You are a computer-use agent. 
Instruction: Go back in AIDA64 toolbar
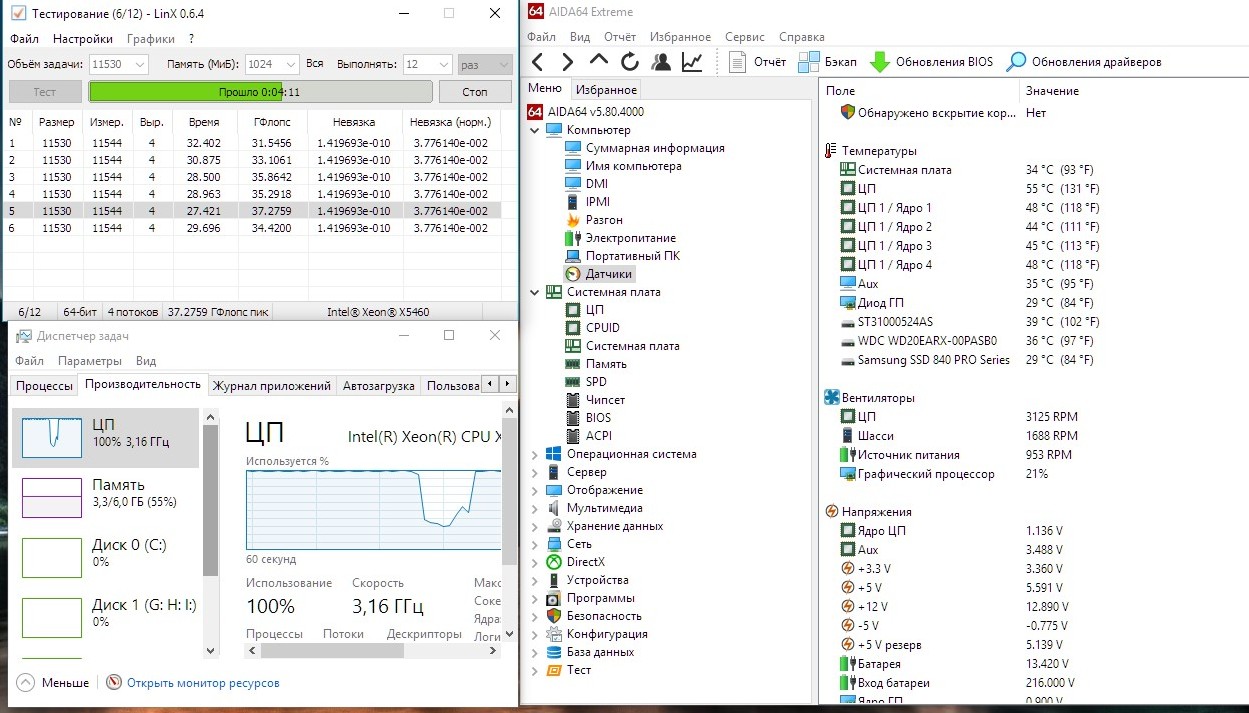(538, 62)
